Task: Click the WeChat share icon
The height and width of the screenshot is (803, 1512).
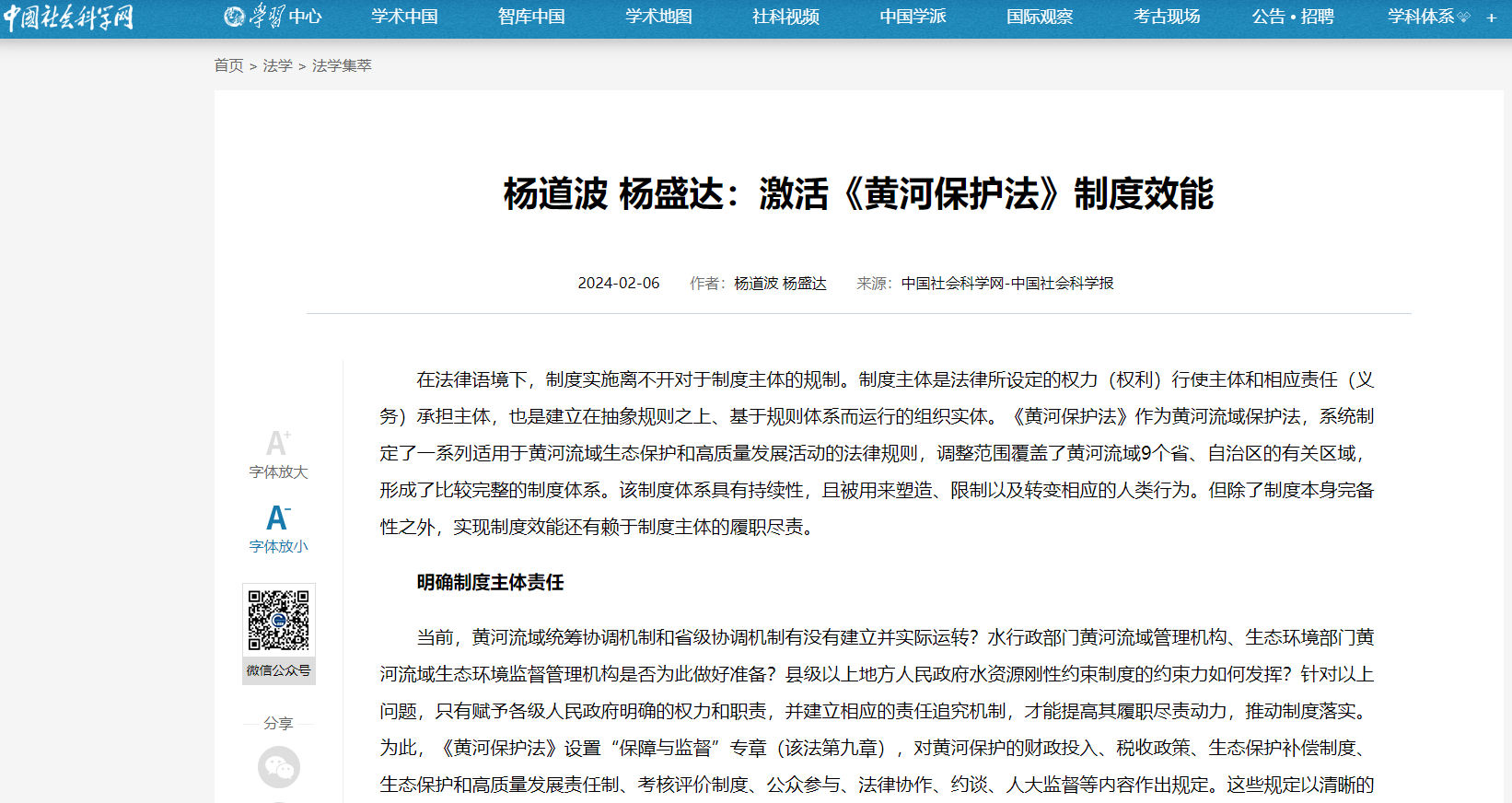Action: [x=278, y=767]
